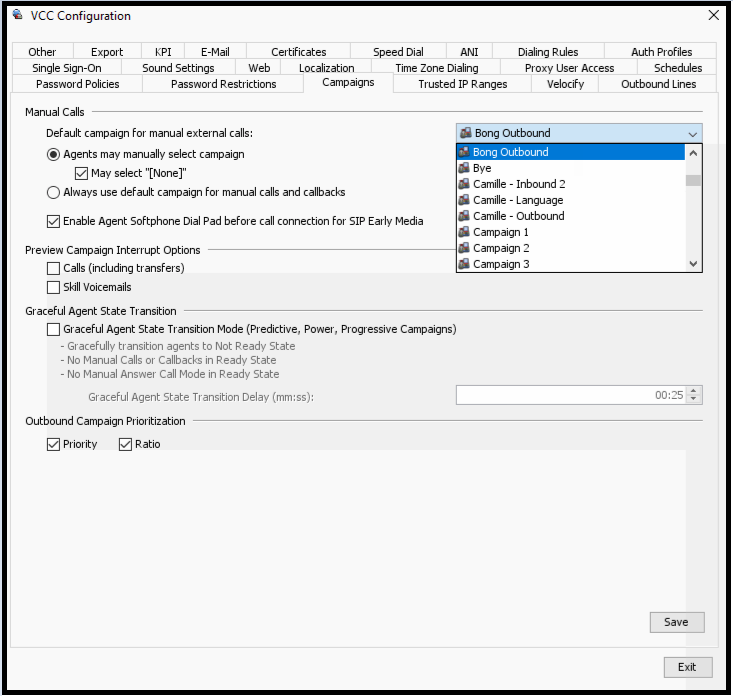Open the Sound Settings tab
This screenshot has height=696, width=733.
pos(178,68)
